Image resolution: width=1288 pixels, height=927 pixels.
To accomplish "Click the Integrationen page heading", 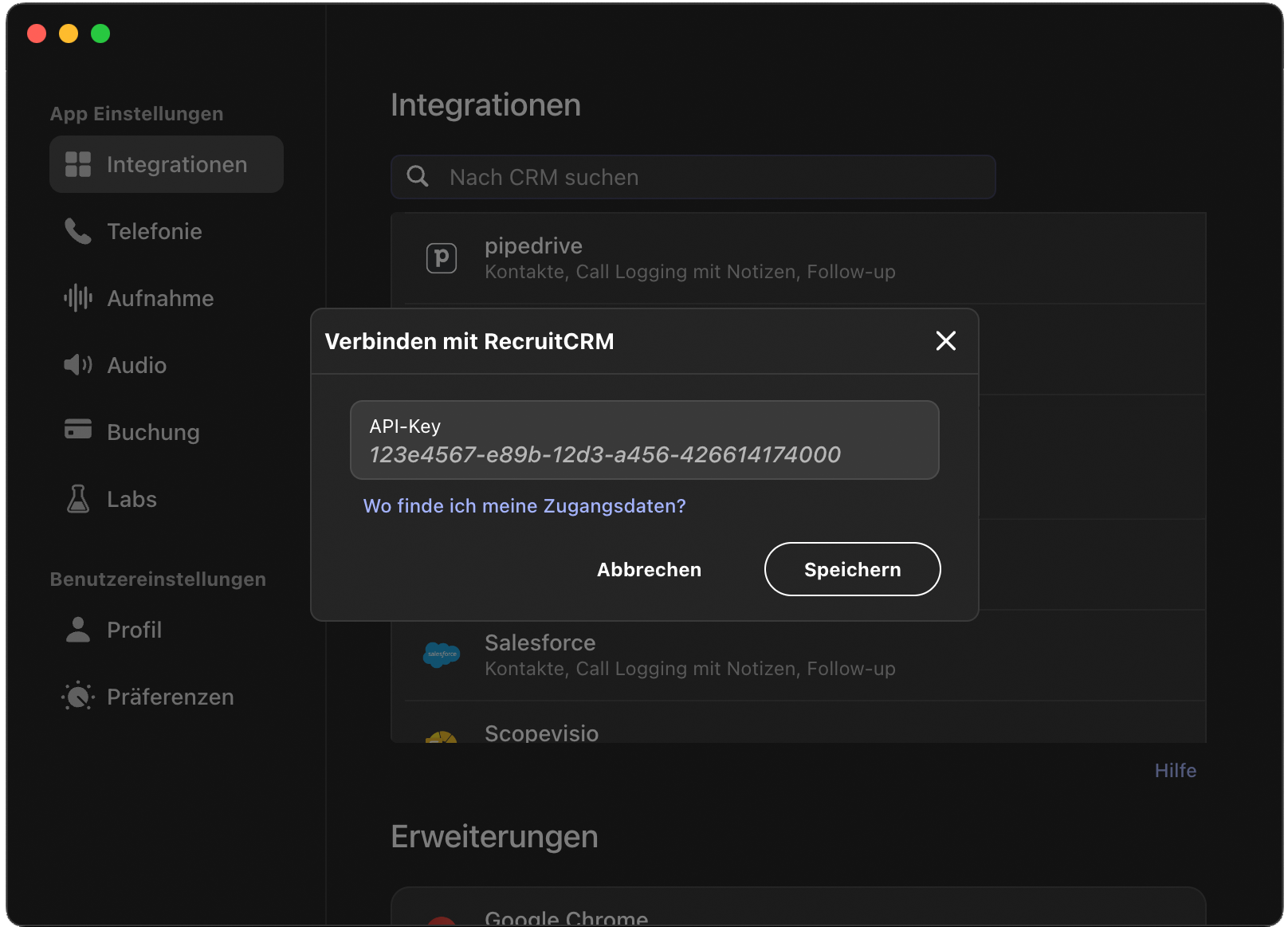I will [485, 105].
